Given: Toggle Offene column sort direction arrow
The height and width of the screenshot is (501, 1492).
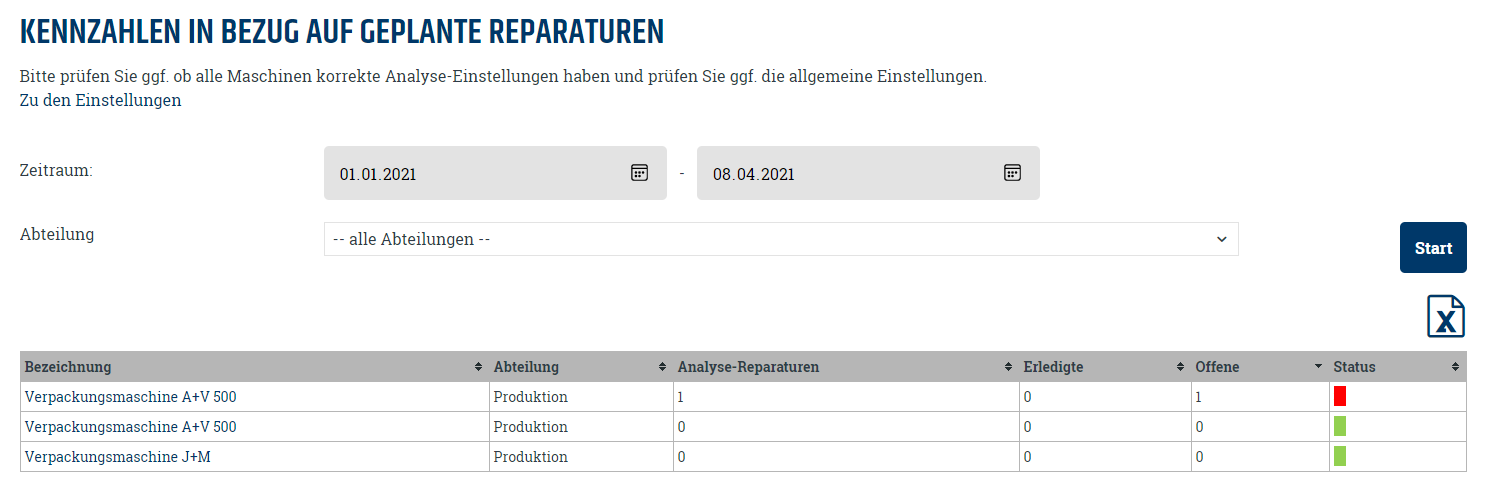Looking at the screenshot, I should pyautogui.click(x=1318, y=368).
